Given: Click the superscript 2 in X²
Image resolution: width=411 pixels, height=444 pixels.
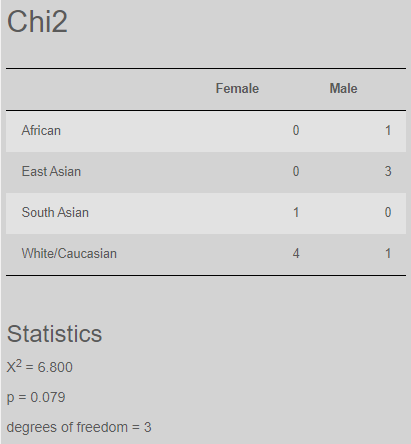Looking at the screenshot, I should [x=19, y=363].
